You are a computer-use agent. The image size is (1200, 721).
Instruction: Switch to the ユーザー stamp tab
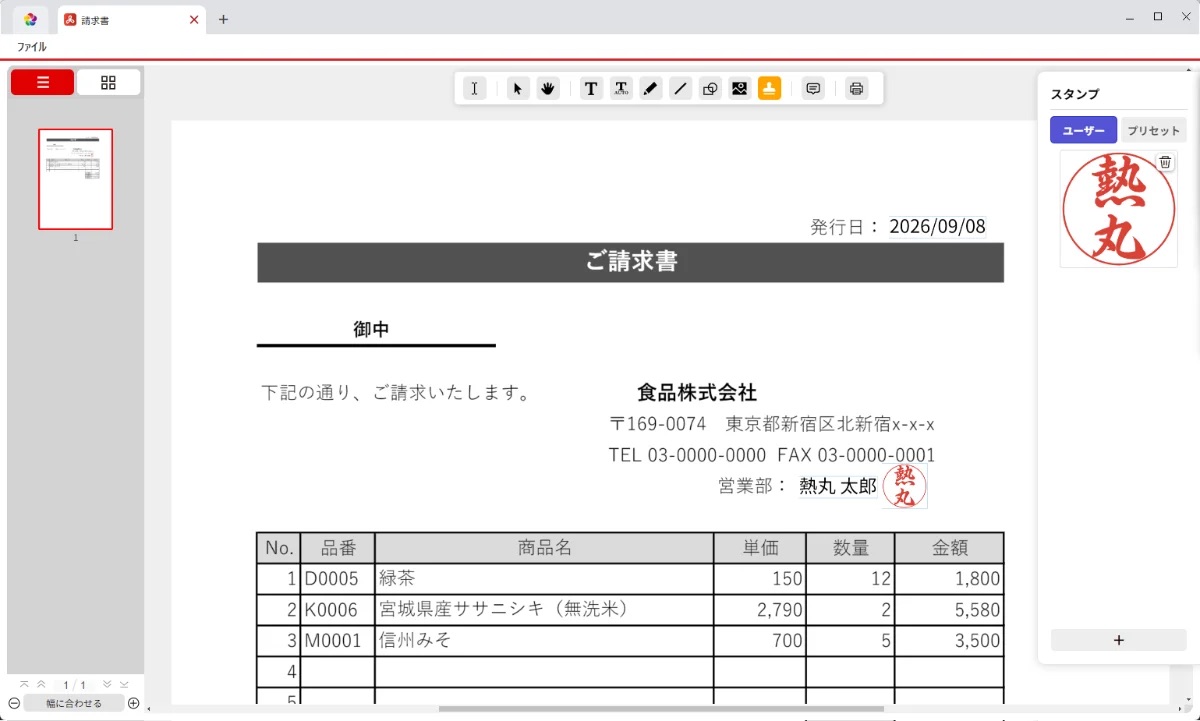(x=1083, y=130)
